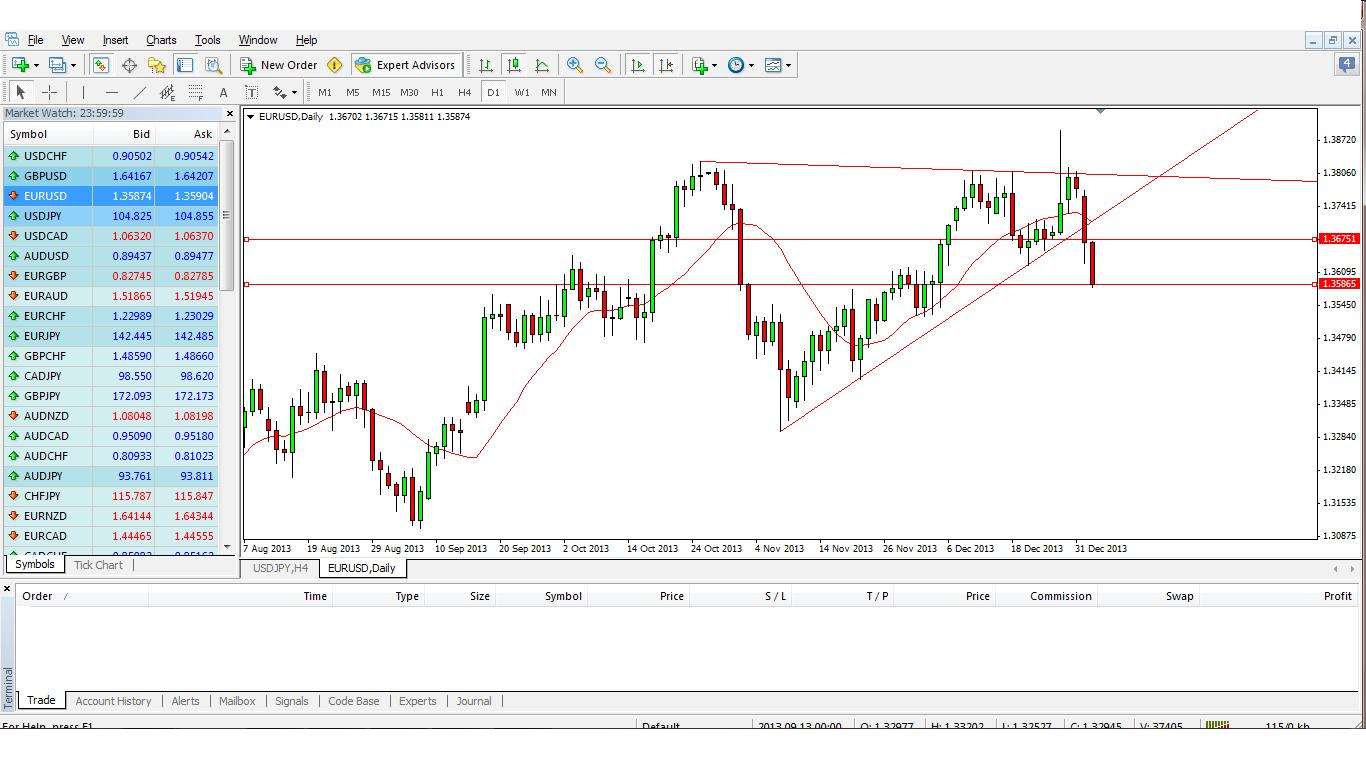Select the Draw Trendline tool
Screen dimensions: 1366x768
click(139, 92)
